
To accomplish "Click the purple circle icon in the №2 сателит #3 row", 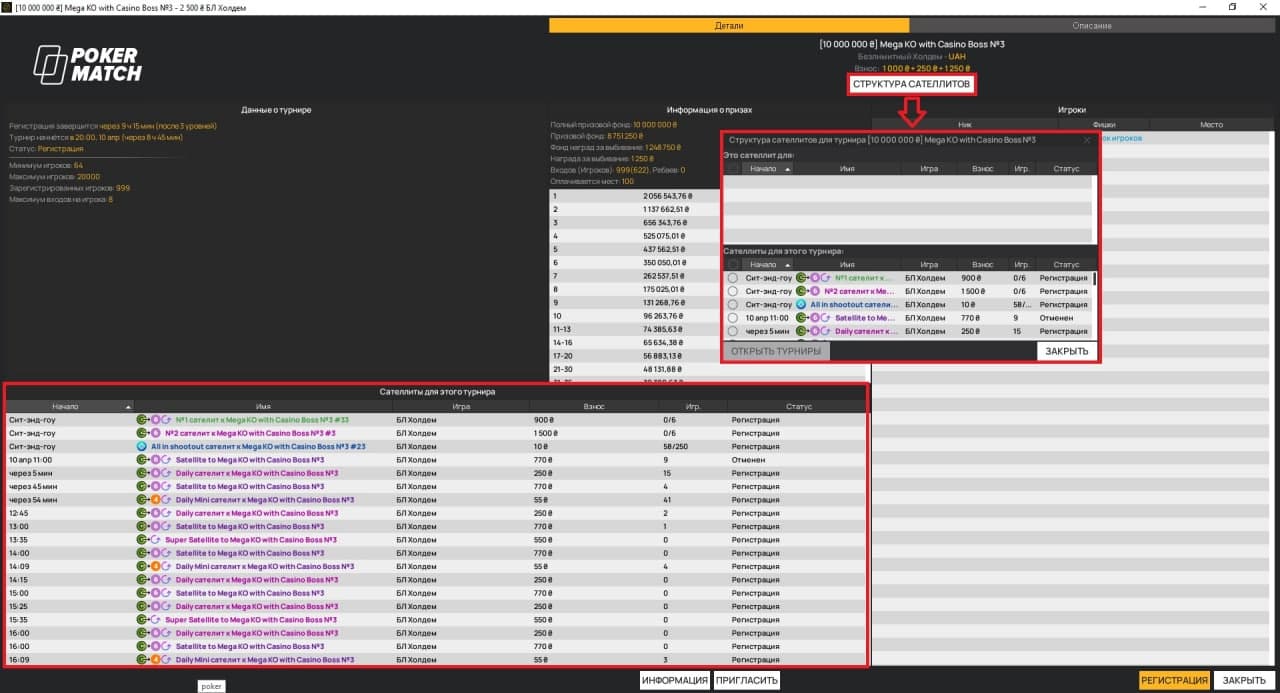I will tap(155, 433).
